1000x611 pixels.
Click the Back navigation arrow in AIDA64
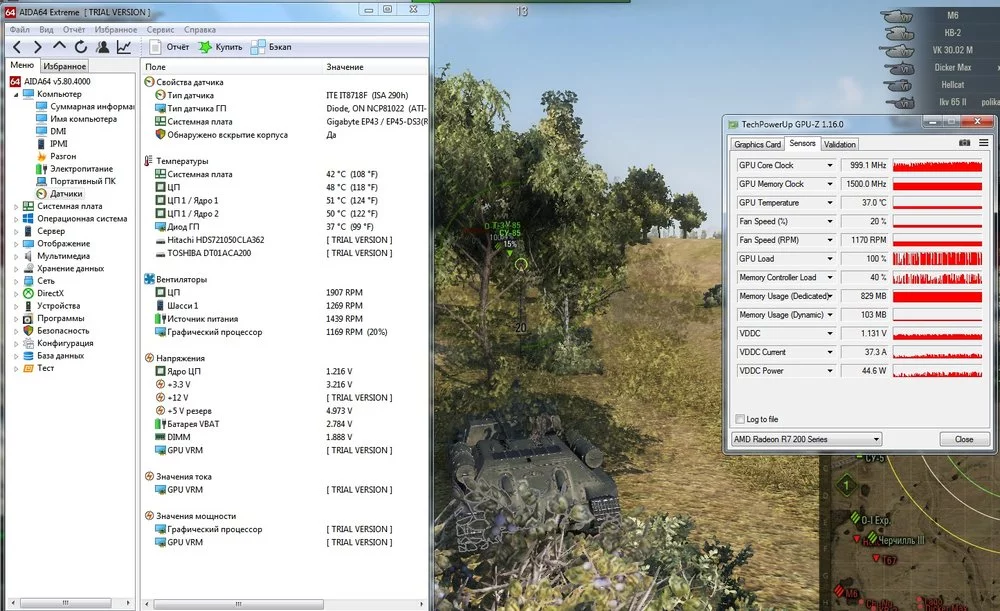[x=17, y=47]
